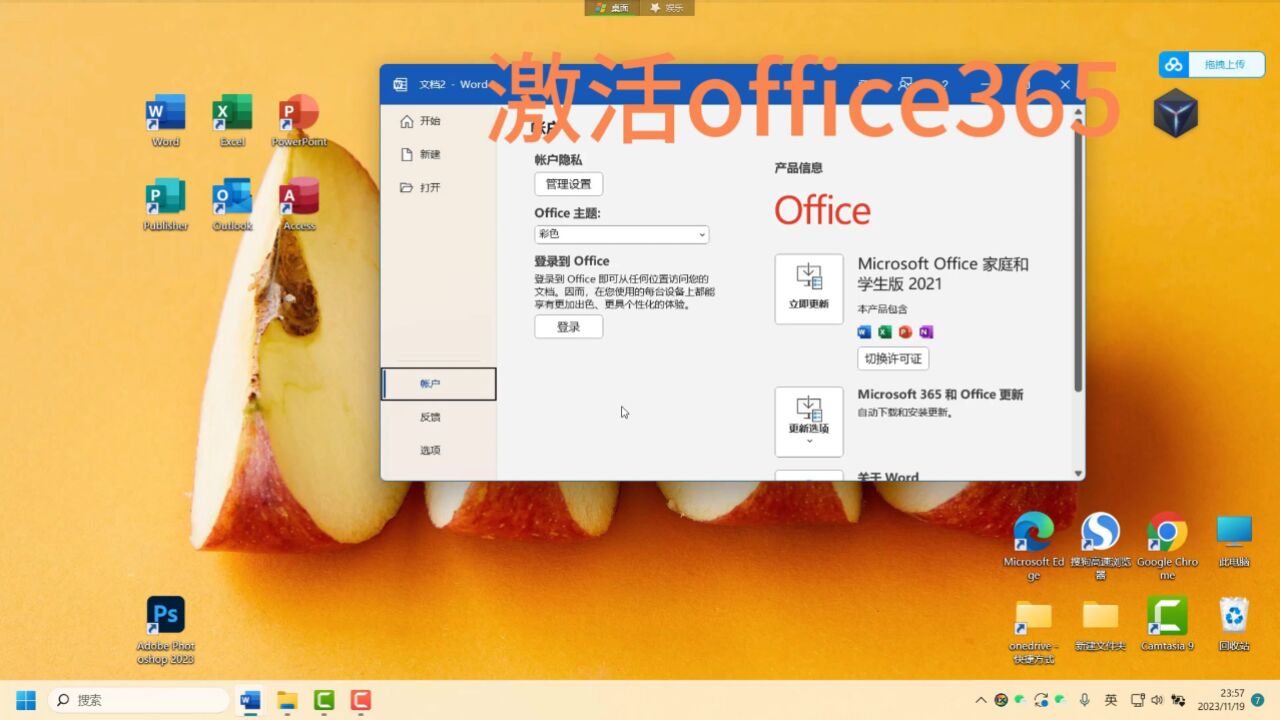This screenshot has height=720, width=1280.
Task: Click the 登录 sign-in button
Action: 568,327
